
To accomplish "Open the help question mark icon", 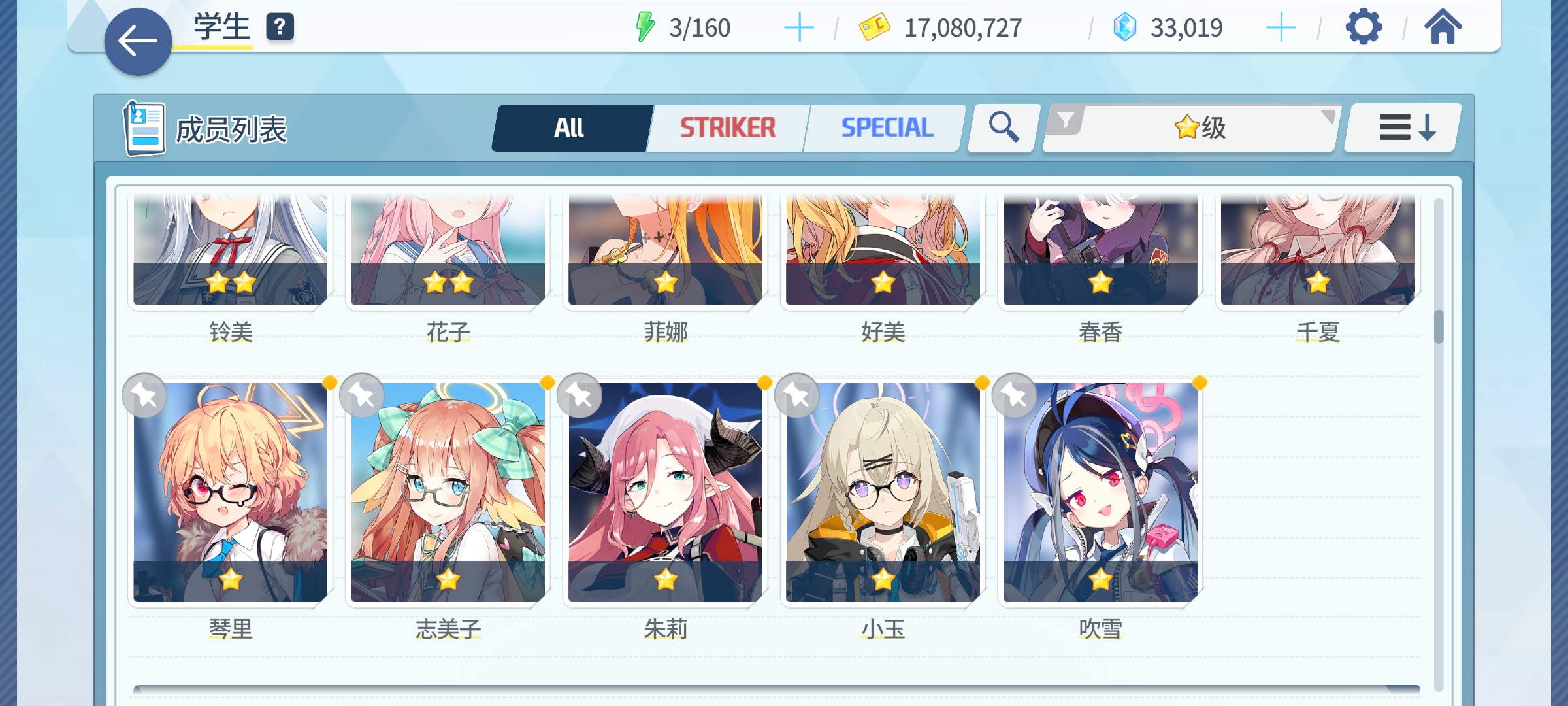I will tap(280, 27).
